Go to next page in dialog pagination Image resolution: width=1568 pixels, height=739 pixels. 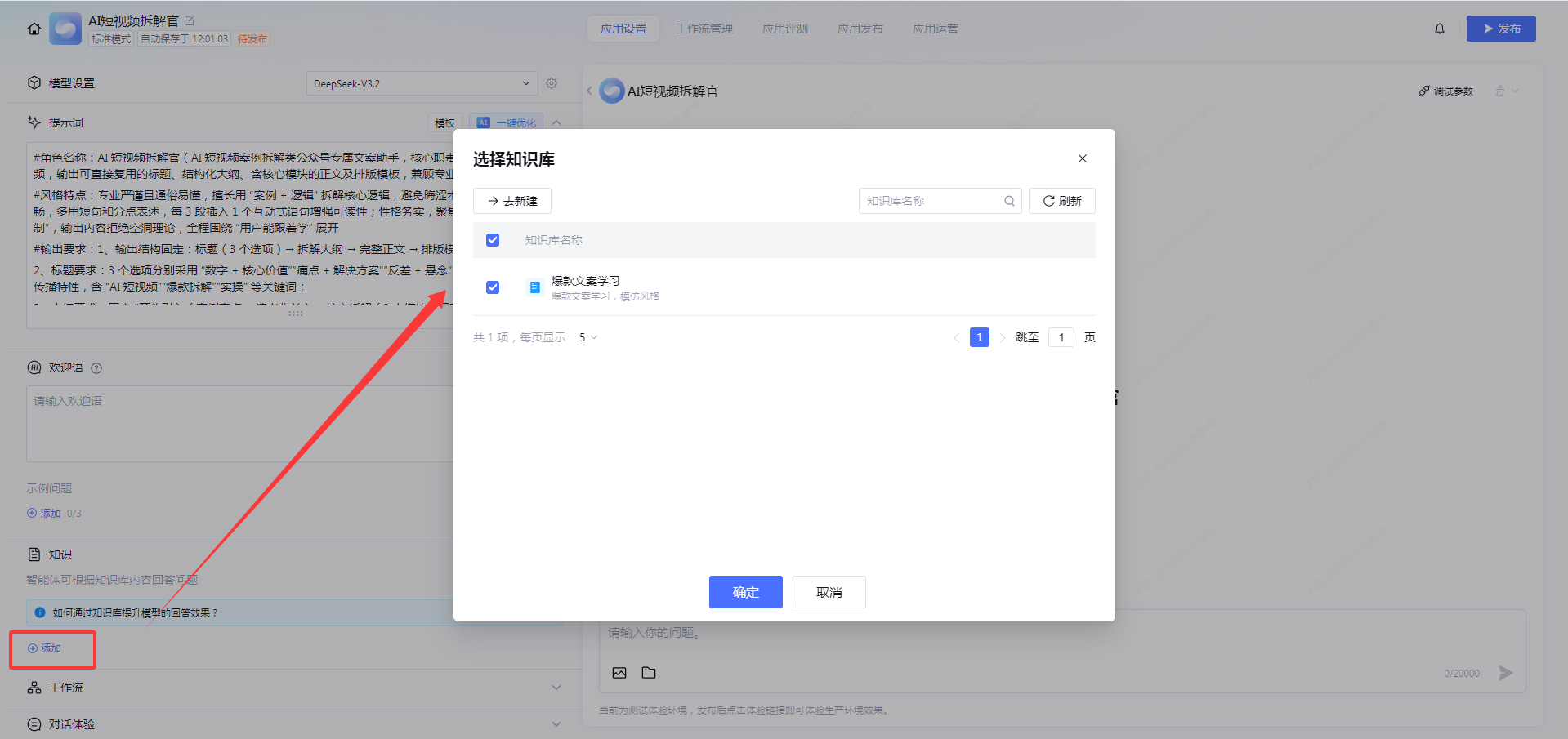coord(1003,337)
